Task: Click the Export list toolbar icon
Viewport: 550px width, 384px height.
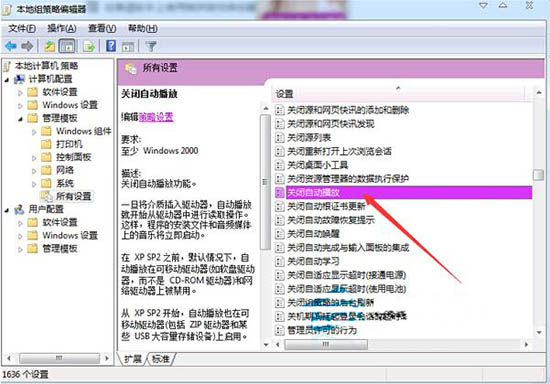Action: [89, 46]
